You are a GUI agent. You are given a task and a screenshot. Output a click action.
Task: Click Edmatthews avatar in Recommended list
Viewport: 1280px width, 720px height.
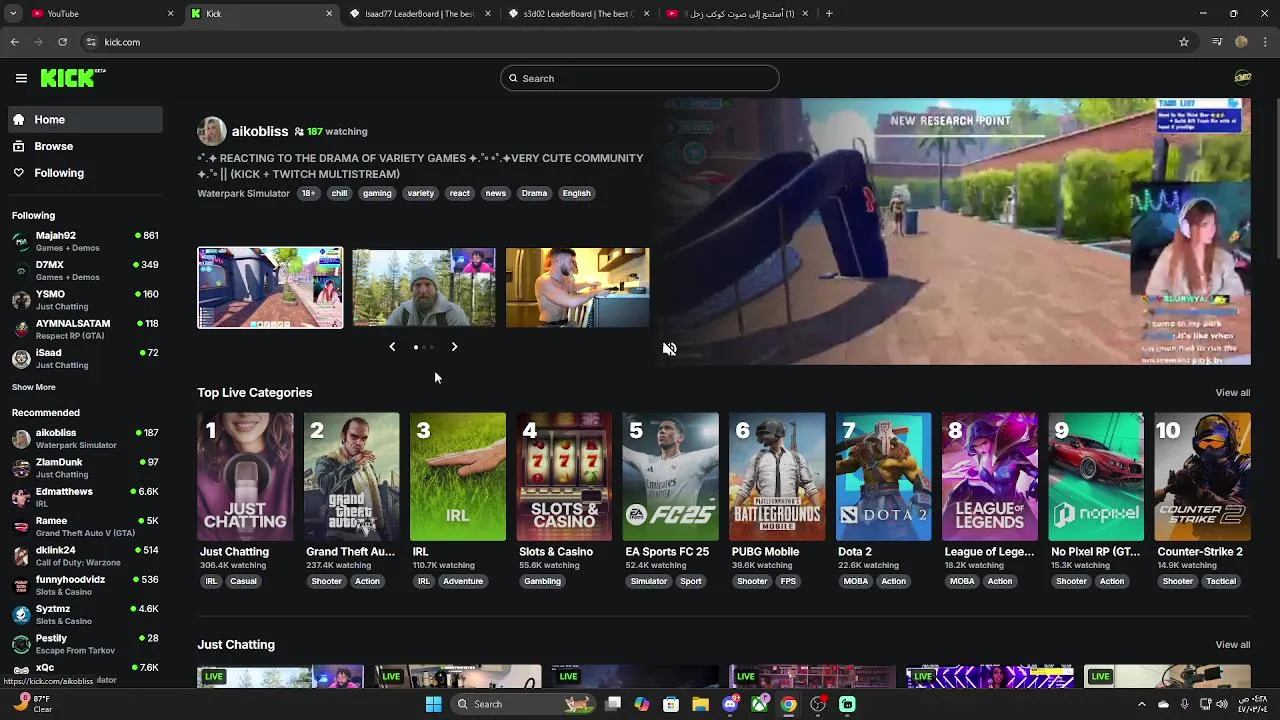tap(21, 497)
